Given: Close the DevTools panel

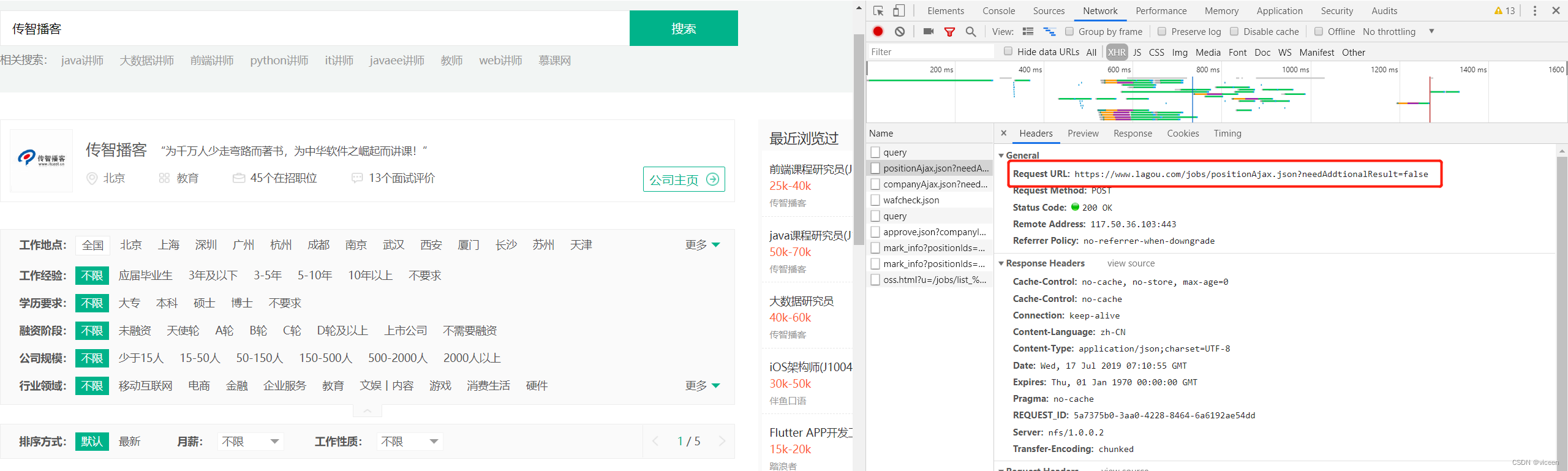Looking at the screenshot, I should 1556,11.
